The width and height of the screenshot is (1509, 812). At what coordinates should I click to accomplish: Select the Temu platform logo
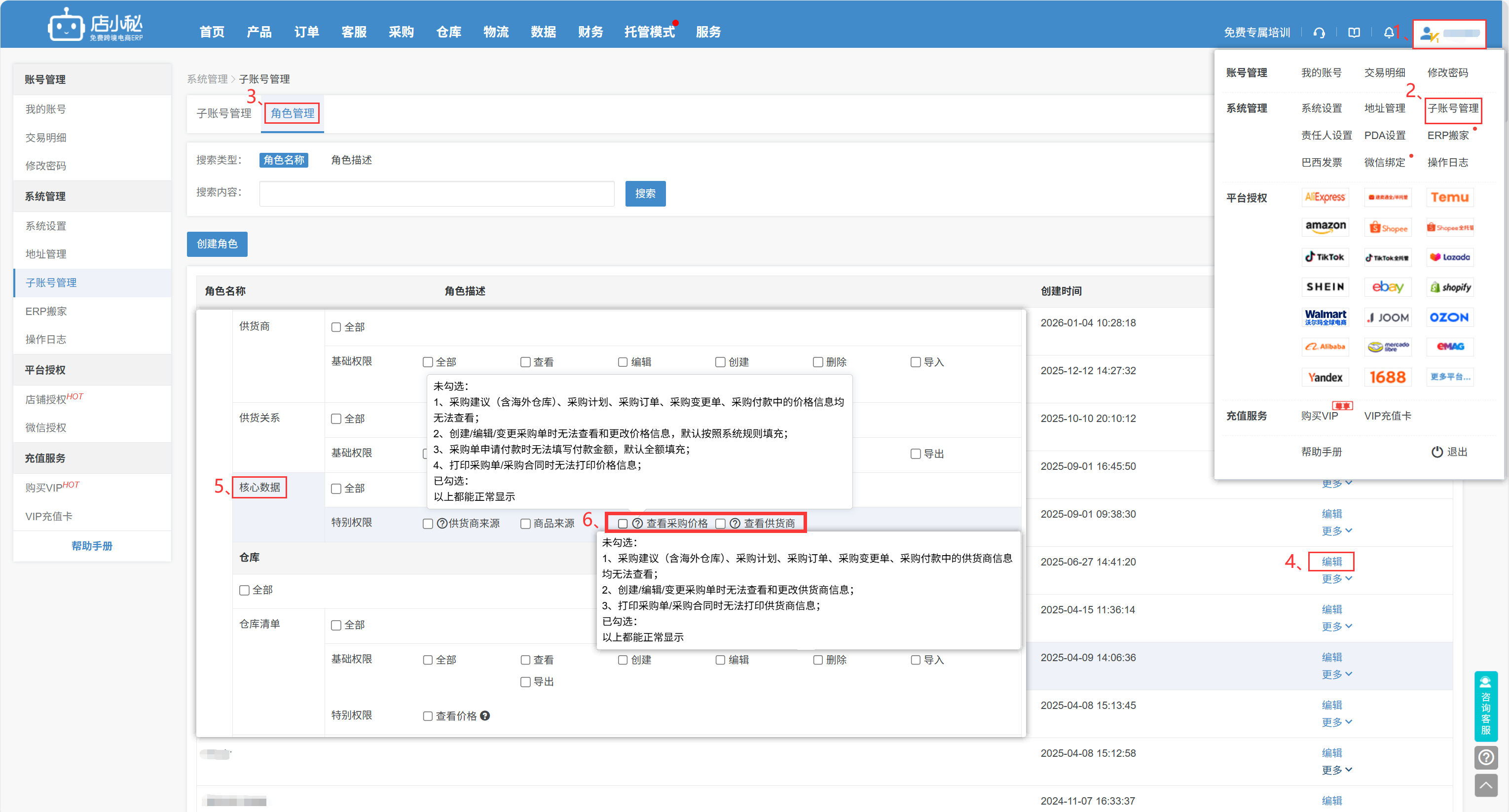coord(1449,197)
